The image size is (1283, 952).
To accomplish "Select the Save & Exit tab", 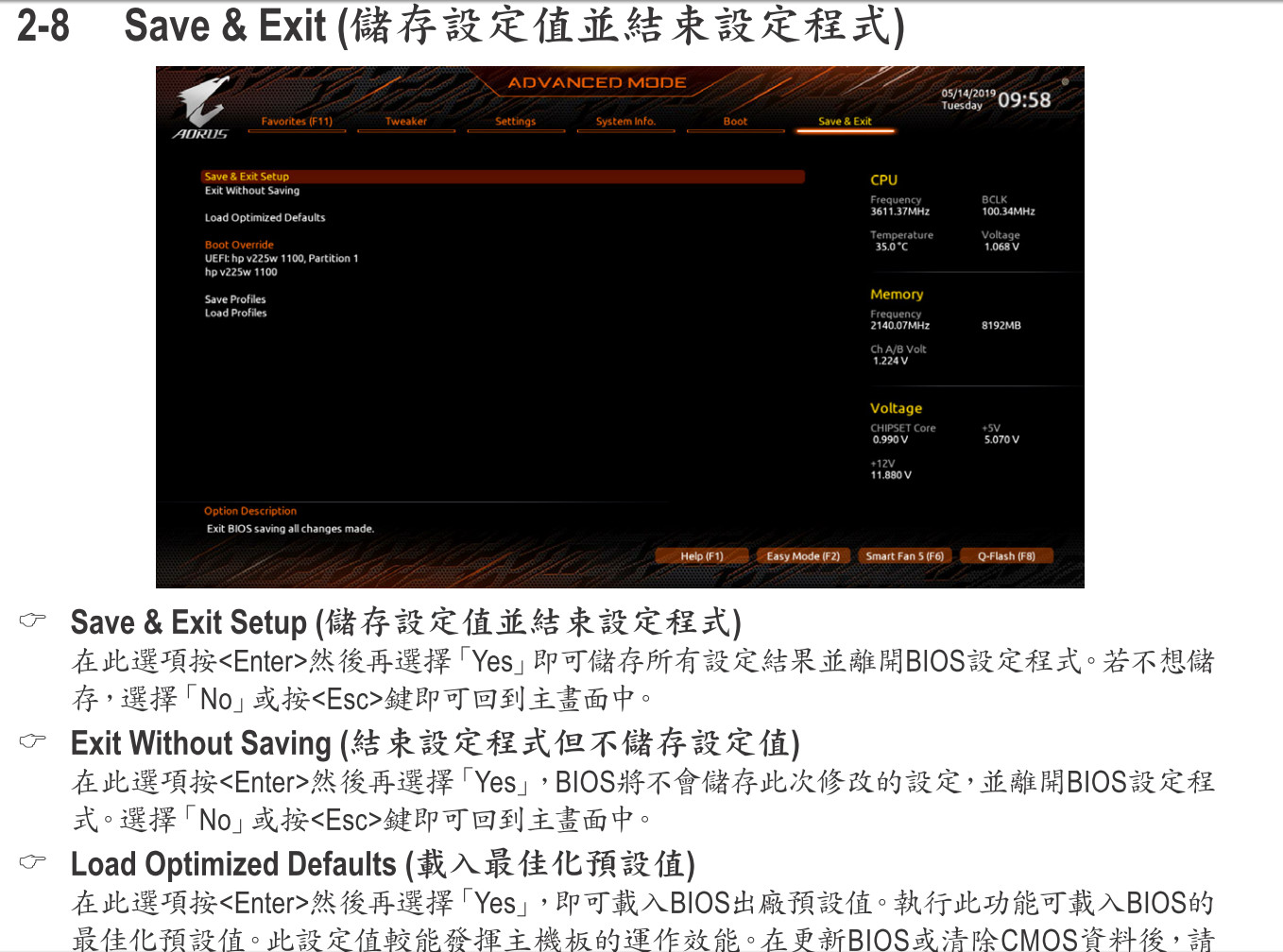I will click(x=845, y=122).
